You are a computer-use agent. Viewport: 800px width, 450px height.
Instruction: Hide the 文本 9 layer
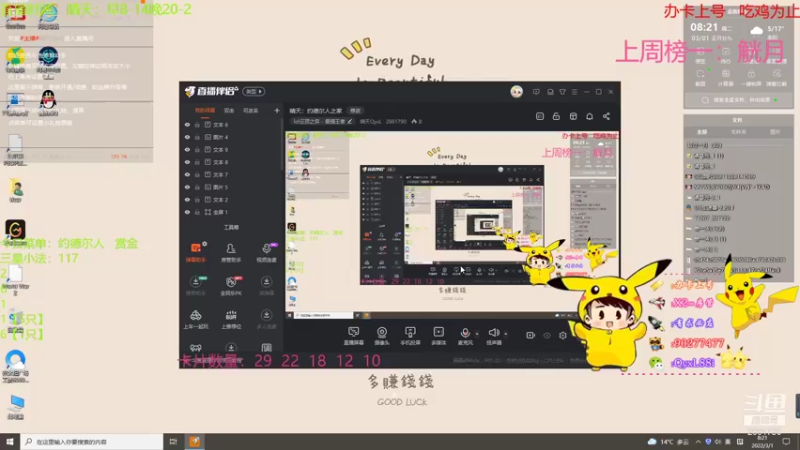187,149
